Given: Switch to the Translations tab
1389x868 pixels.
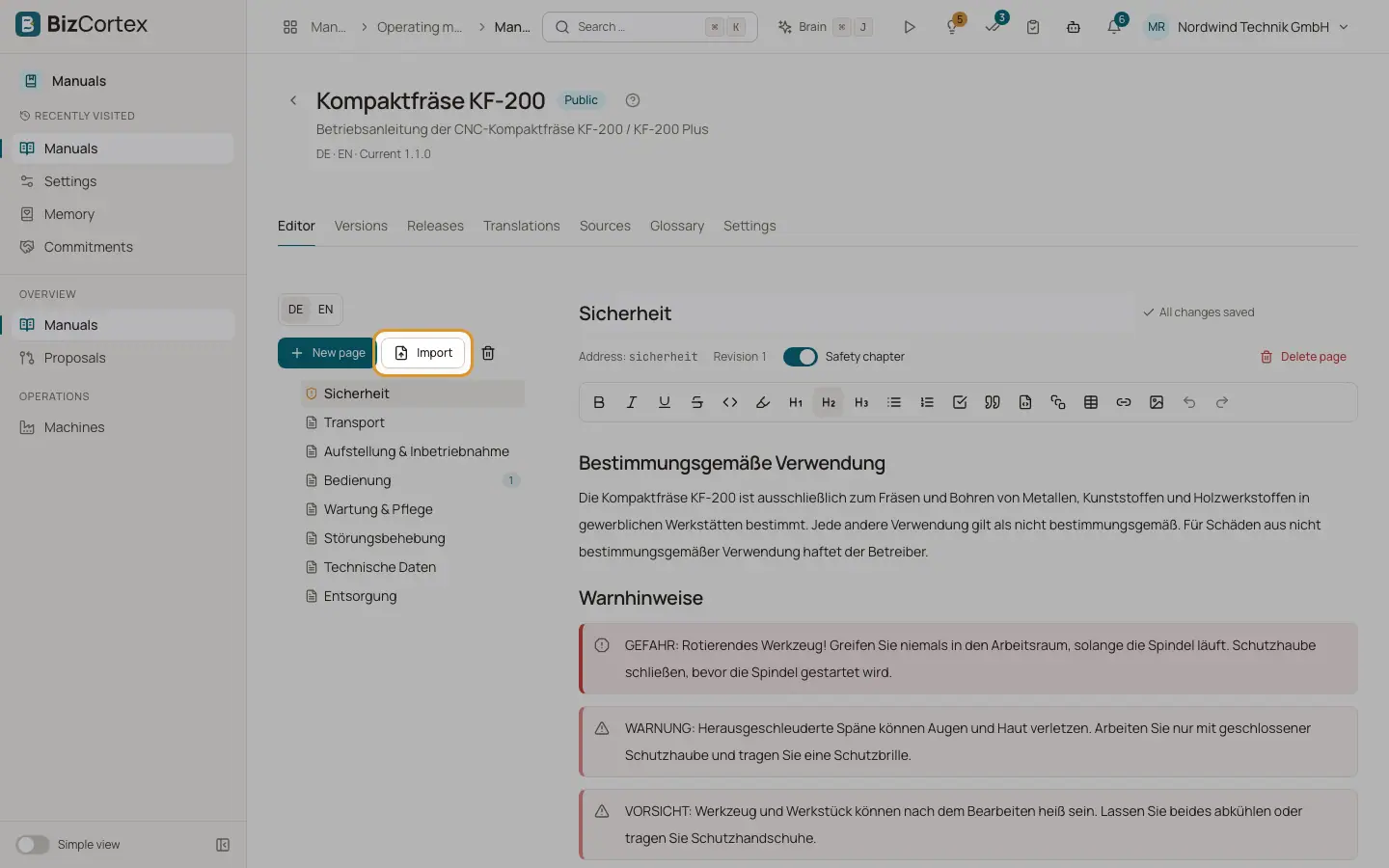Looking at the screenshot, I should point(522,226).
